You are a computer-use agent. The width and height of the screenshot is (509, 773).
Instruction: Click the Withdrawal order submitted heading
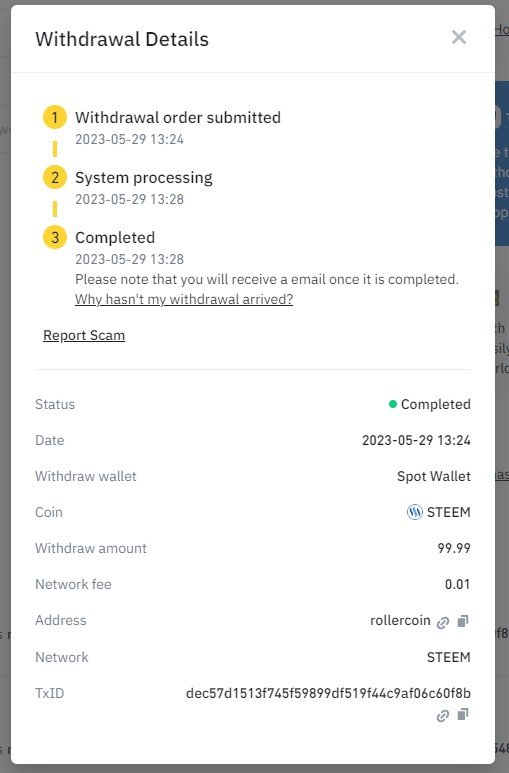[178, 117]
